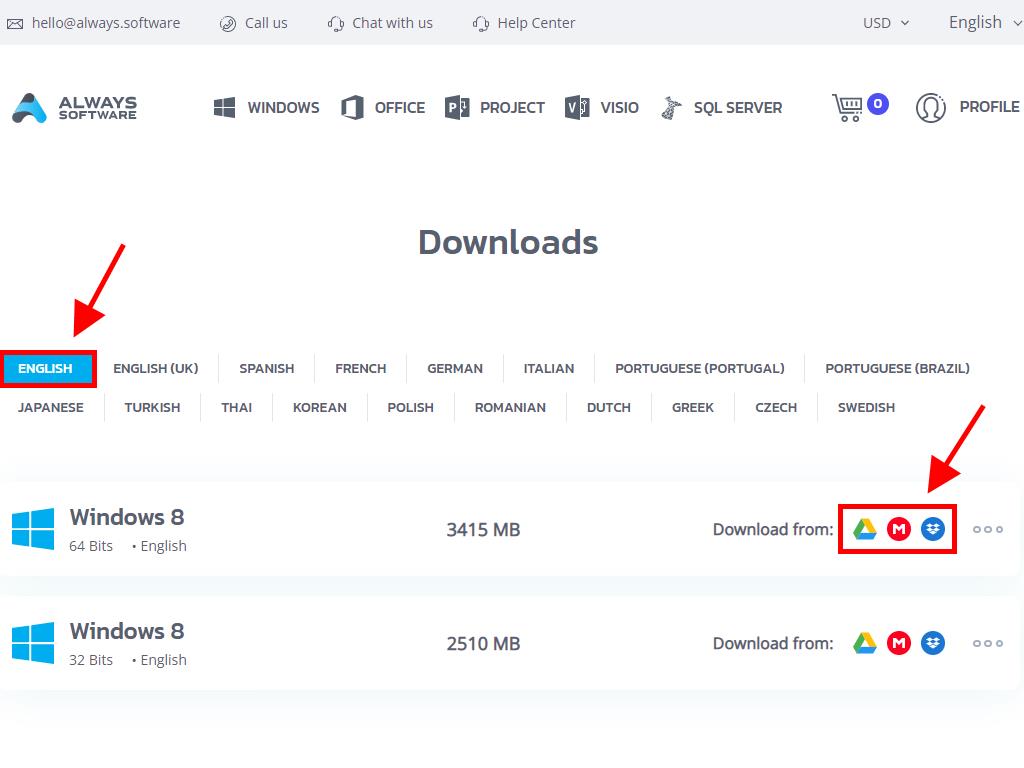Click the Office icon in navigation
Viewport: 1024px width, 768px height.
pos(353,108)
